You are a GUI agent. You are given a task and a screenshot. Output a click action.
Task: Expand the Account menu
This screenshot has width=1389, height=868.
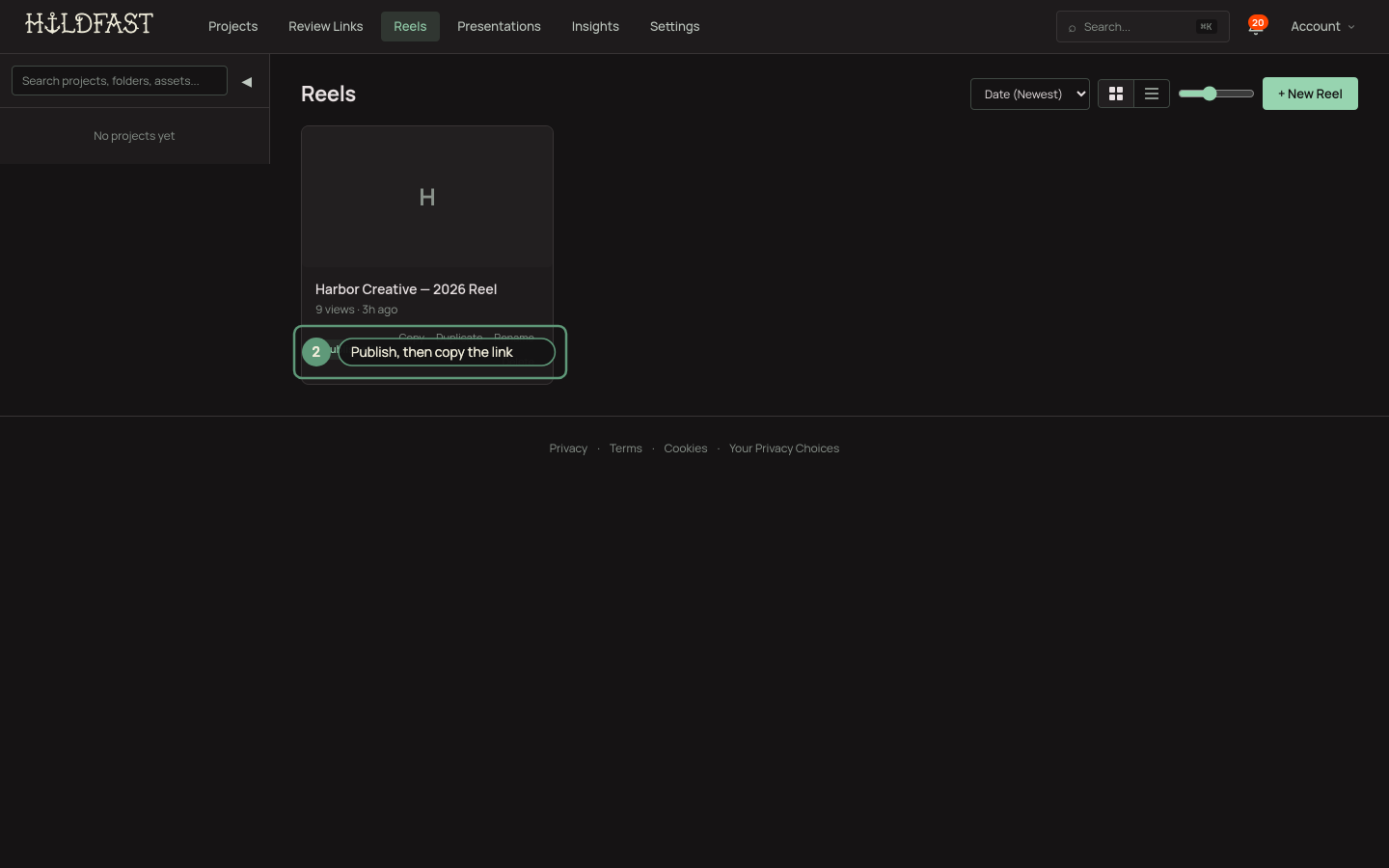(x=1322, y=26)
